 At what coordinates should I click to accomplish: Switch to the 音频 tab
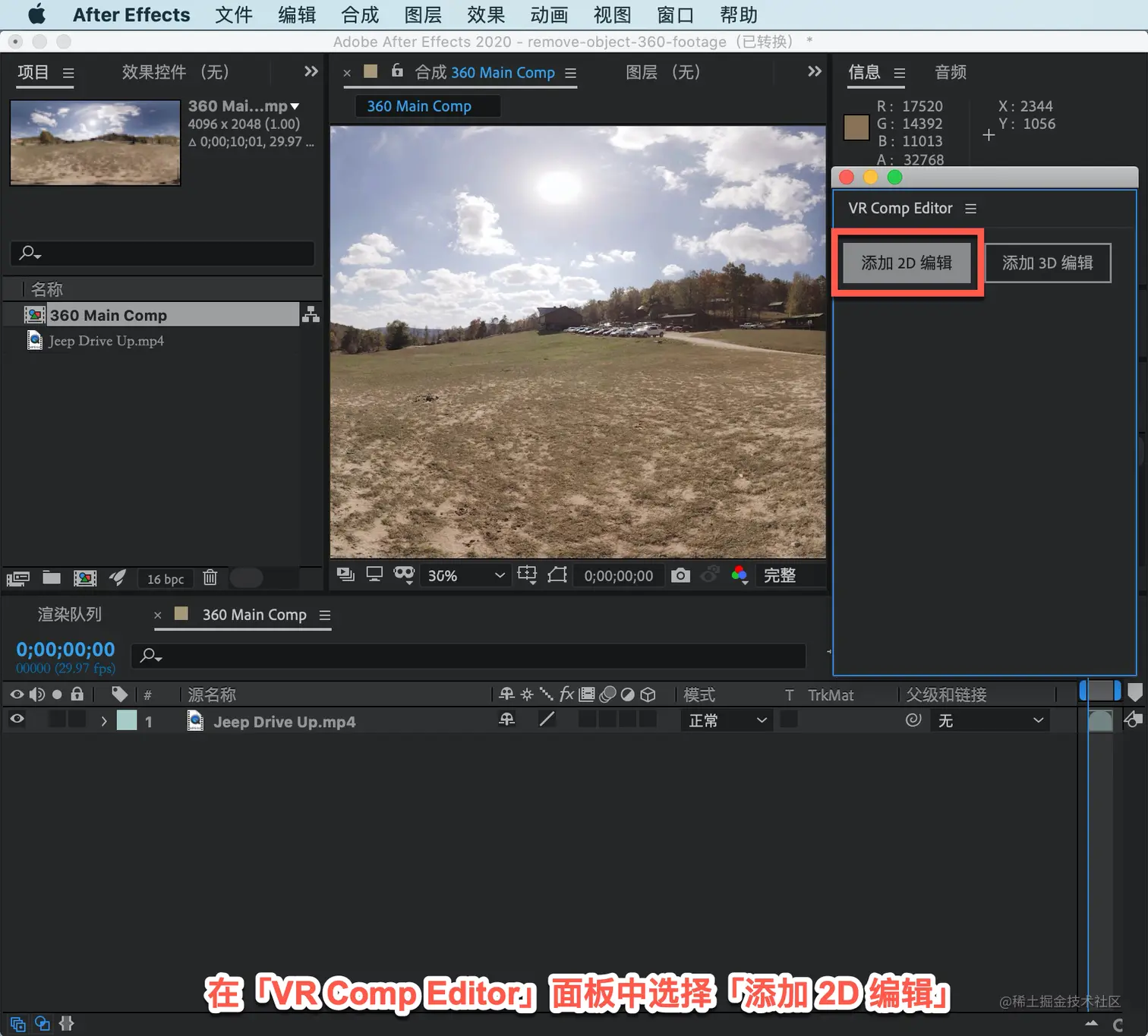click(x=951, y=72)
